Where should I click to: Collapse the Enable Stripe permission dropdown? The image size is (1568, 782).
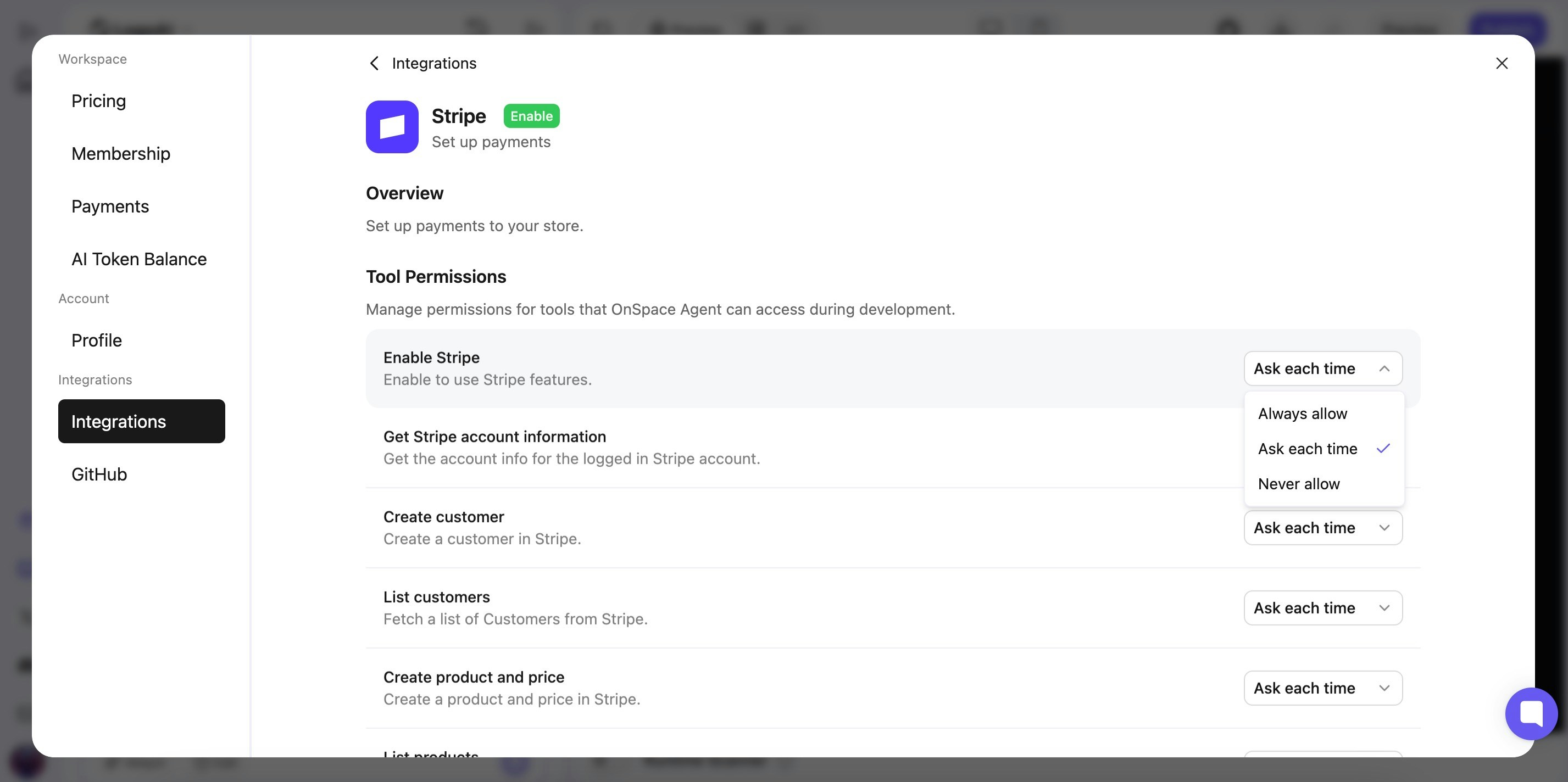click(1323, 368)
